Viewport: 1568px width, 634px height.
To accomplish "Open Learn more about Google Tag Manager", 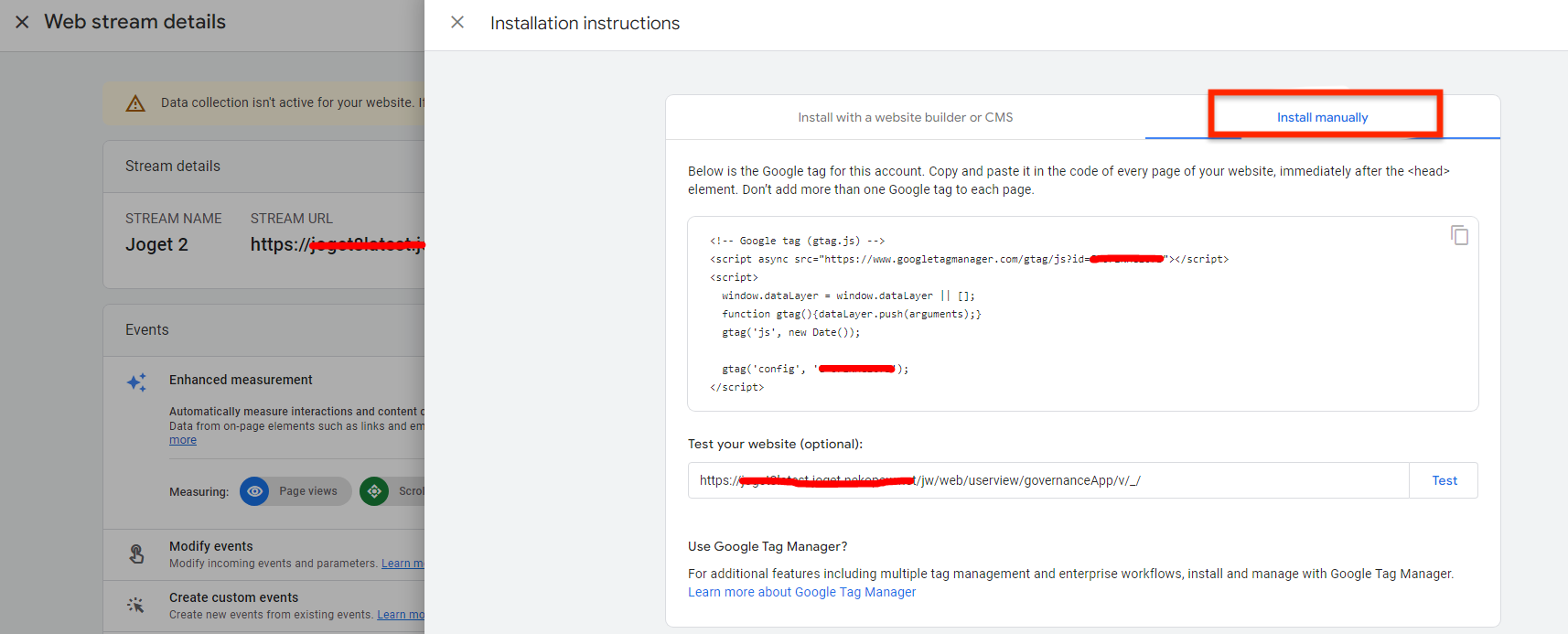I will pos(801,592).
